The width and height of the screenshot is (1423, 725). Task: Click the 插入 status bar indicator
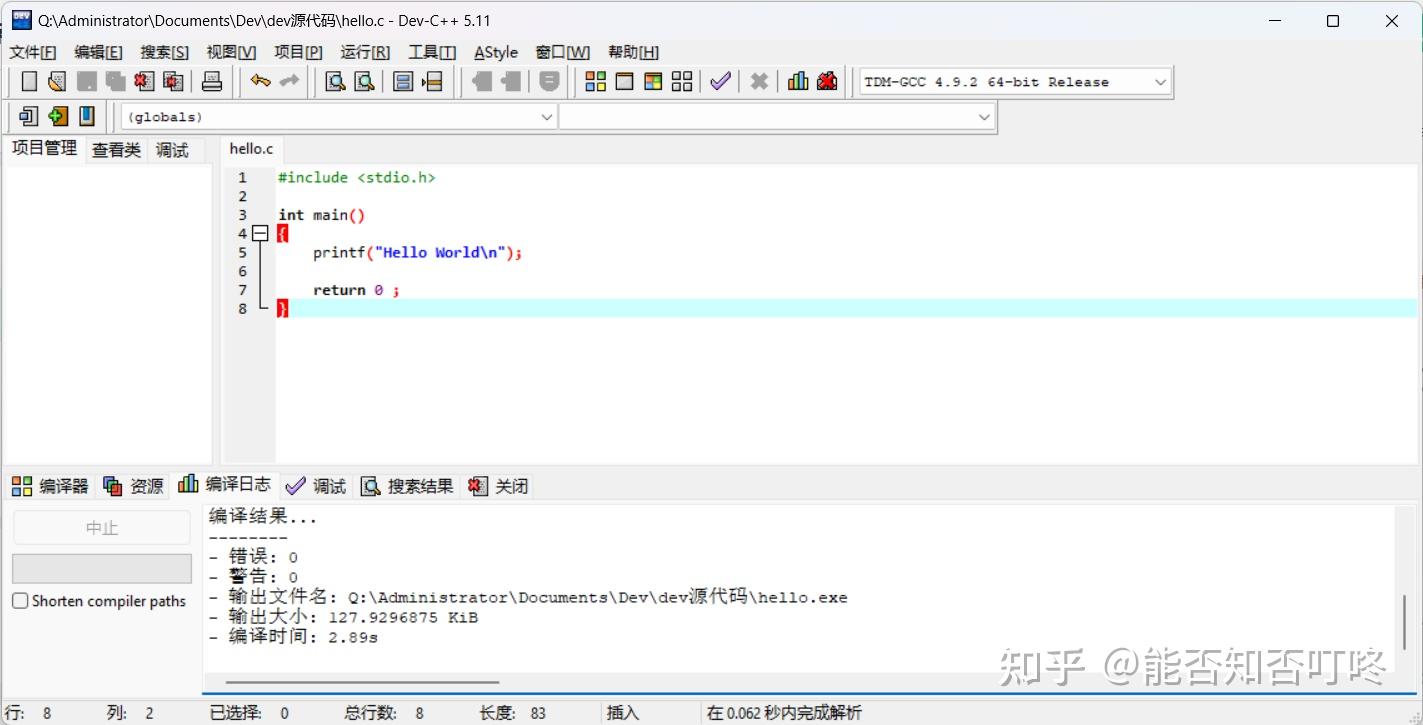coord(622,712)
